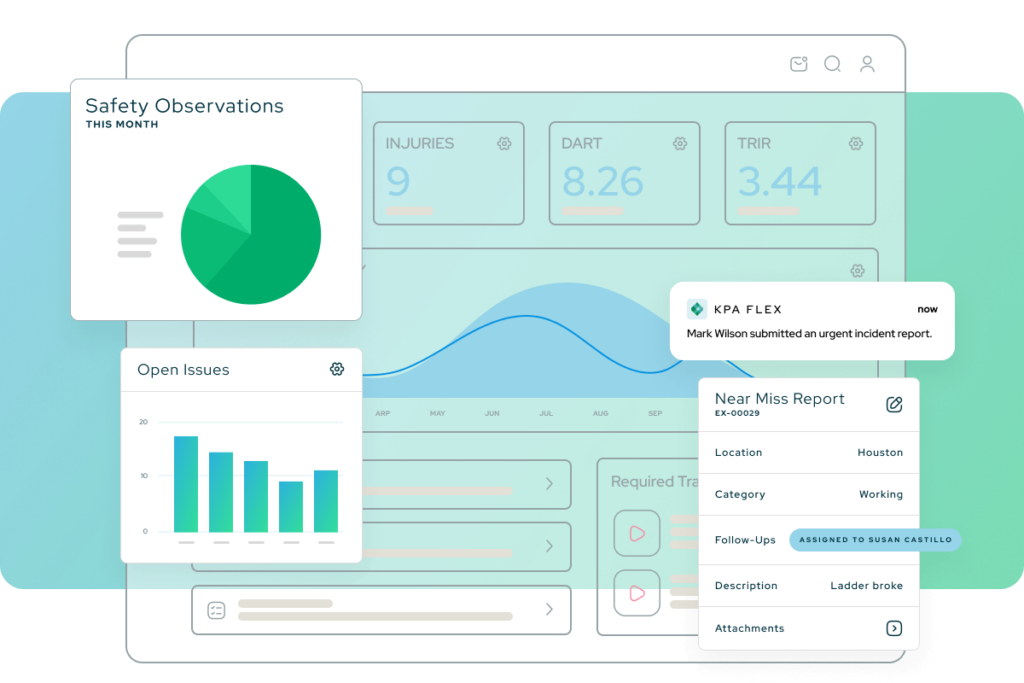Open the inbox icon in the top bar

[798, 63]
